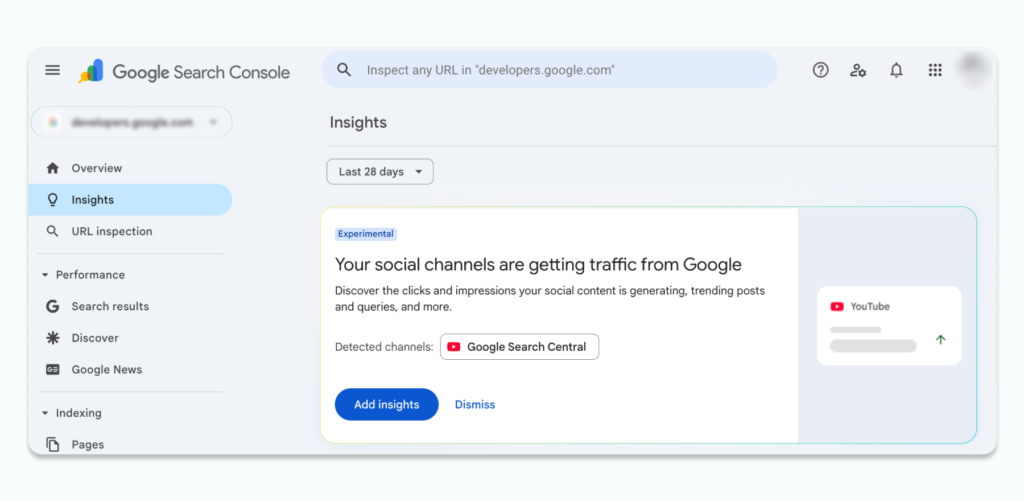Click the Detected channels label

coord(384,347)
